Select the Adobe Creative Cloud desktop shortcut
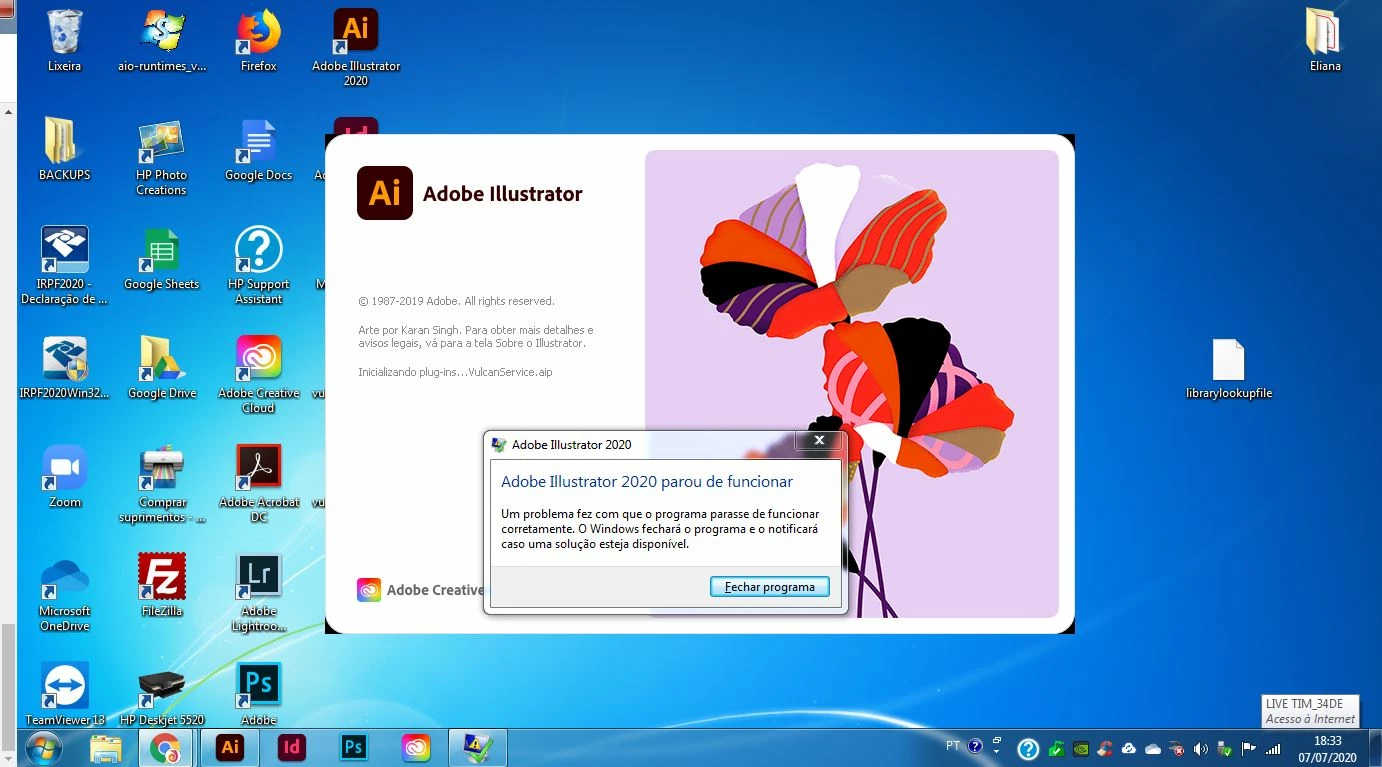This screenshot has height=767, width=1382. pos(259,375)
